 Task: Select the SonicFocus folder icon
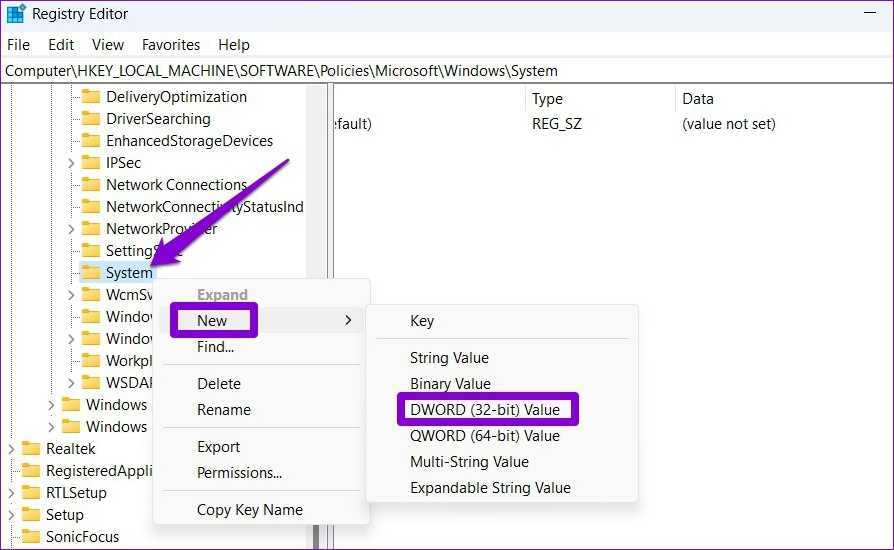pyautogui.click(x=31, y=537)
